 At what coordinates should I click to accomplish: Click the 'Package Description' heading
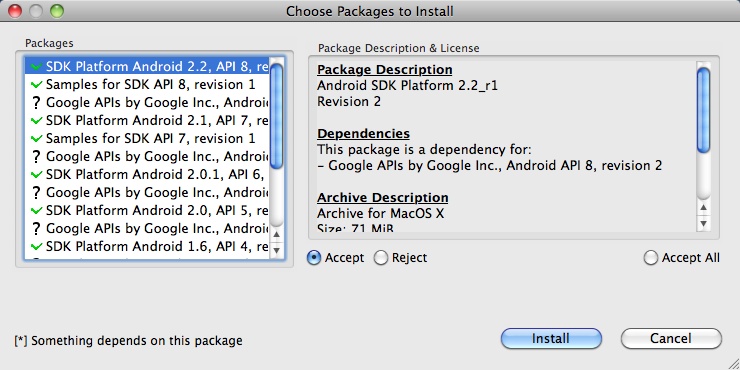tap(385, 70)
